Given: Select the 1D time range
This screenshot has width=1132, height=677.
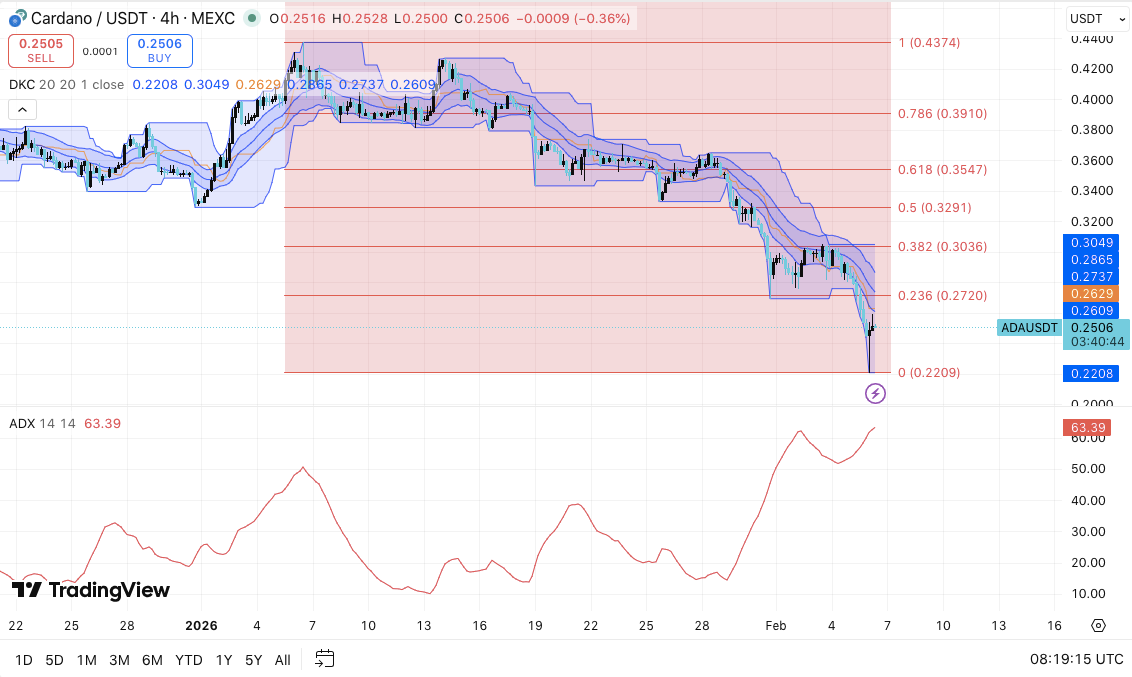Looking at the screenshot, I should [x=24, y=660].
